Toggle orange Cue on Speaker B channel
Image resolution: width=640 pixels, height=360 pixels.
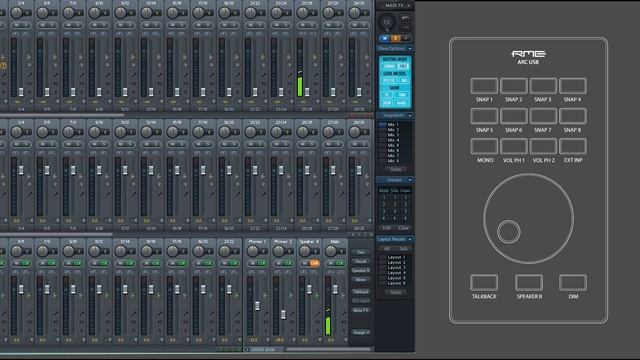pyautogui.click(x=314, y=264)
